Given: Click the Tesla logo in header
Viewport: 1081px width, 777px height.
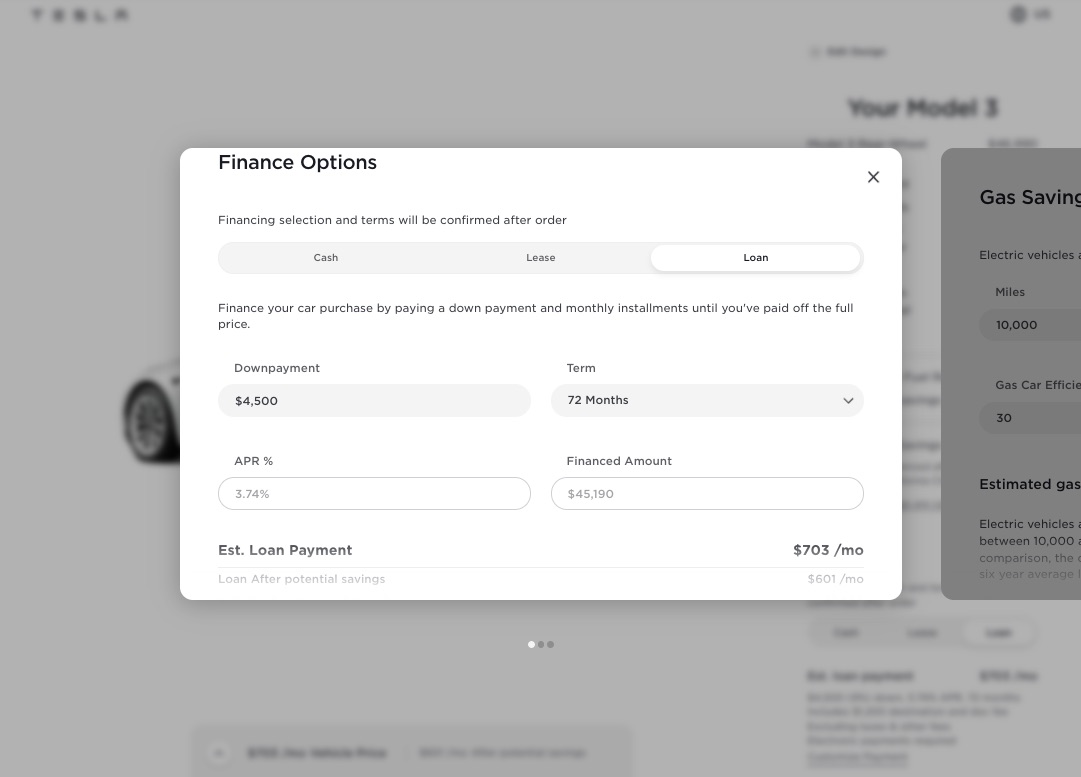Looking at the screenshot, I should tap(80, 15).
